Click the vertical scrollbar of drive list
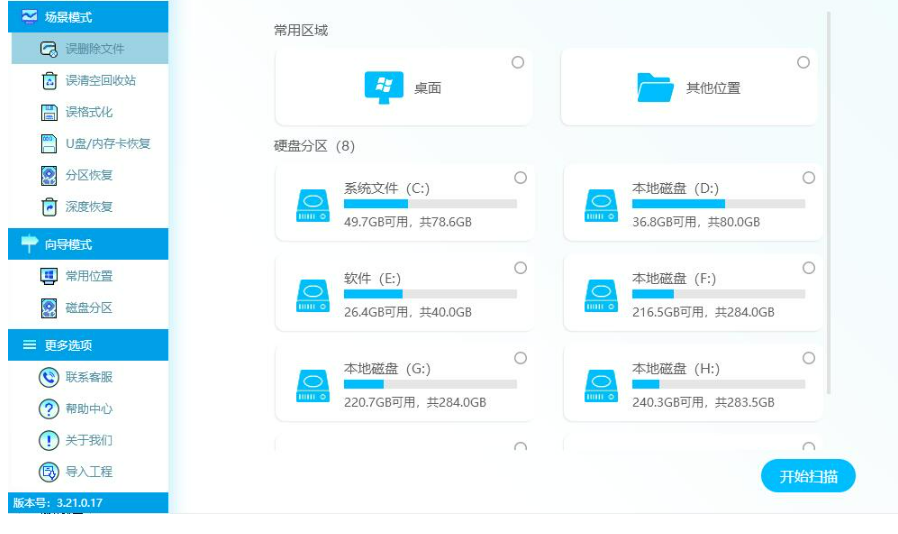Screen dimensions: 898x534 (829, 200)
